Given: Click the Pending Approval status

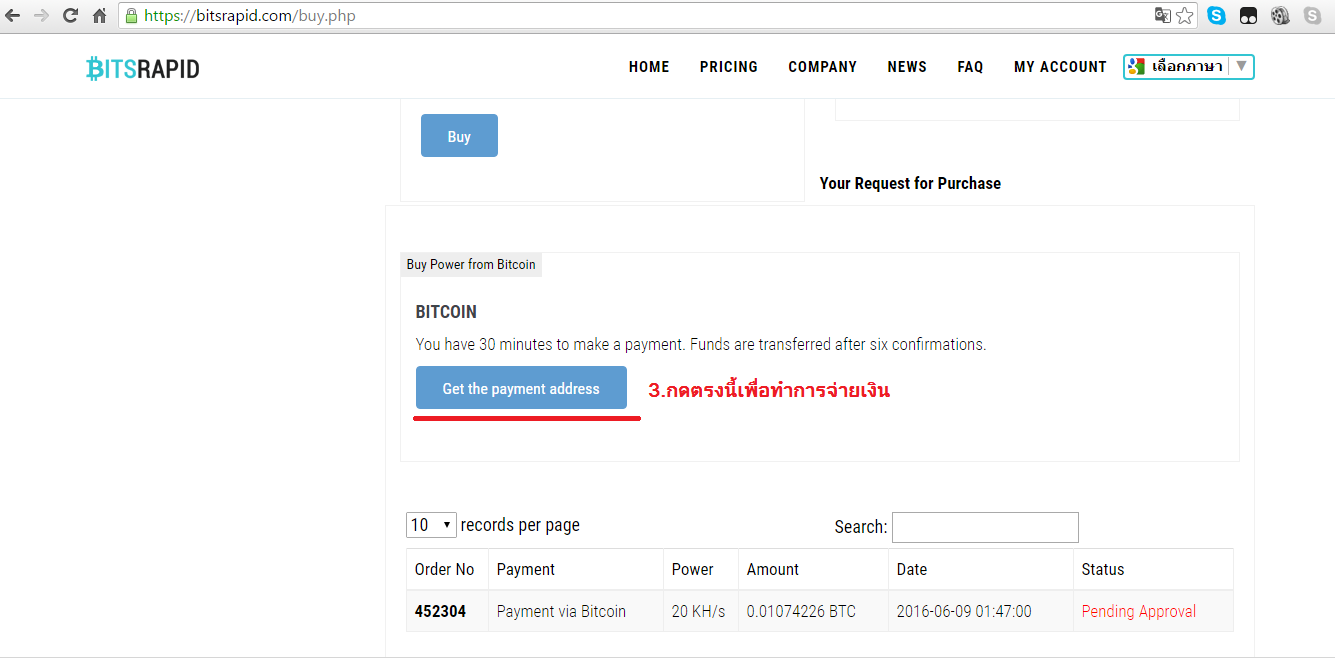Looking at the screenshot, I should 1139,611.
